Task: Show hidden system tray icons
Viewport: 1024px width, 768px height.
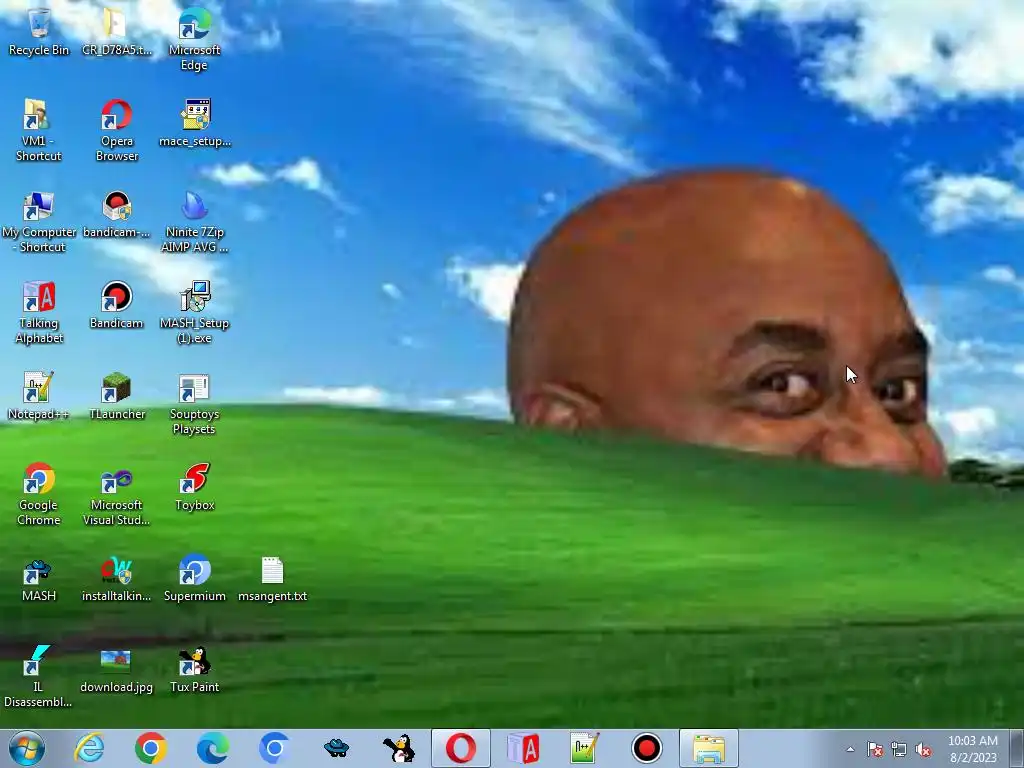Action: [850, 750]
